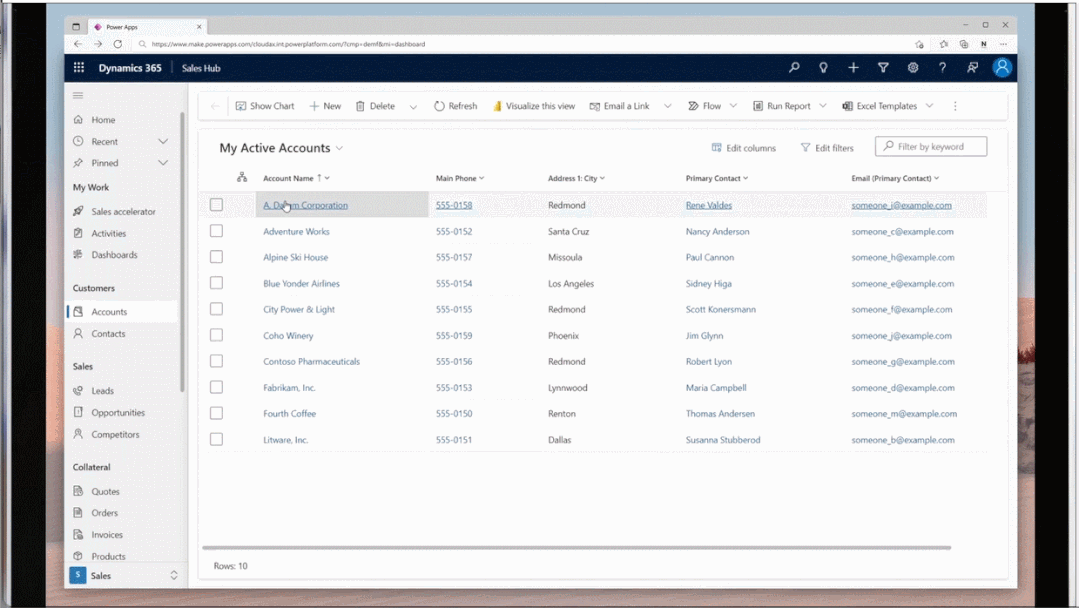This screenshot has width=1079, height=608.
Task: Open dropdown arrow next to Excel Templates
Action: (x=930, y=106)
